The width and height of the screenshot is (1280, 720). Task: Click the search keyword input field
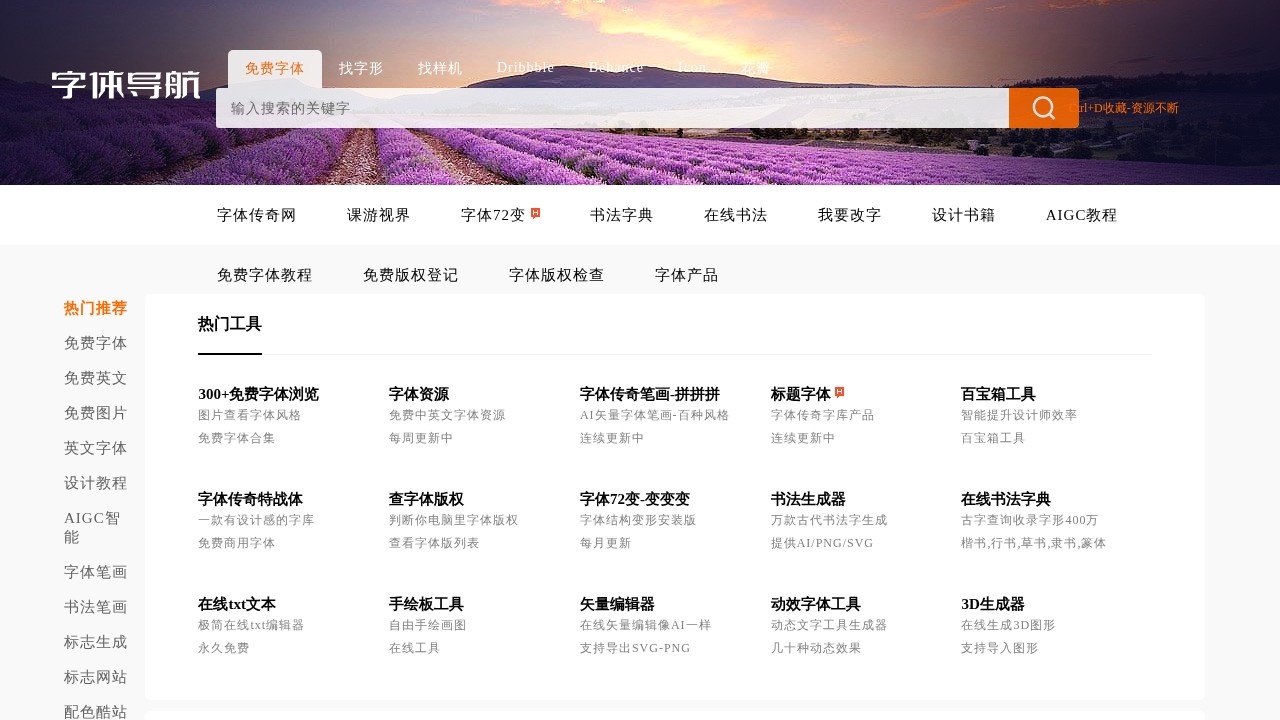click(600, 107)
